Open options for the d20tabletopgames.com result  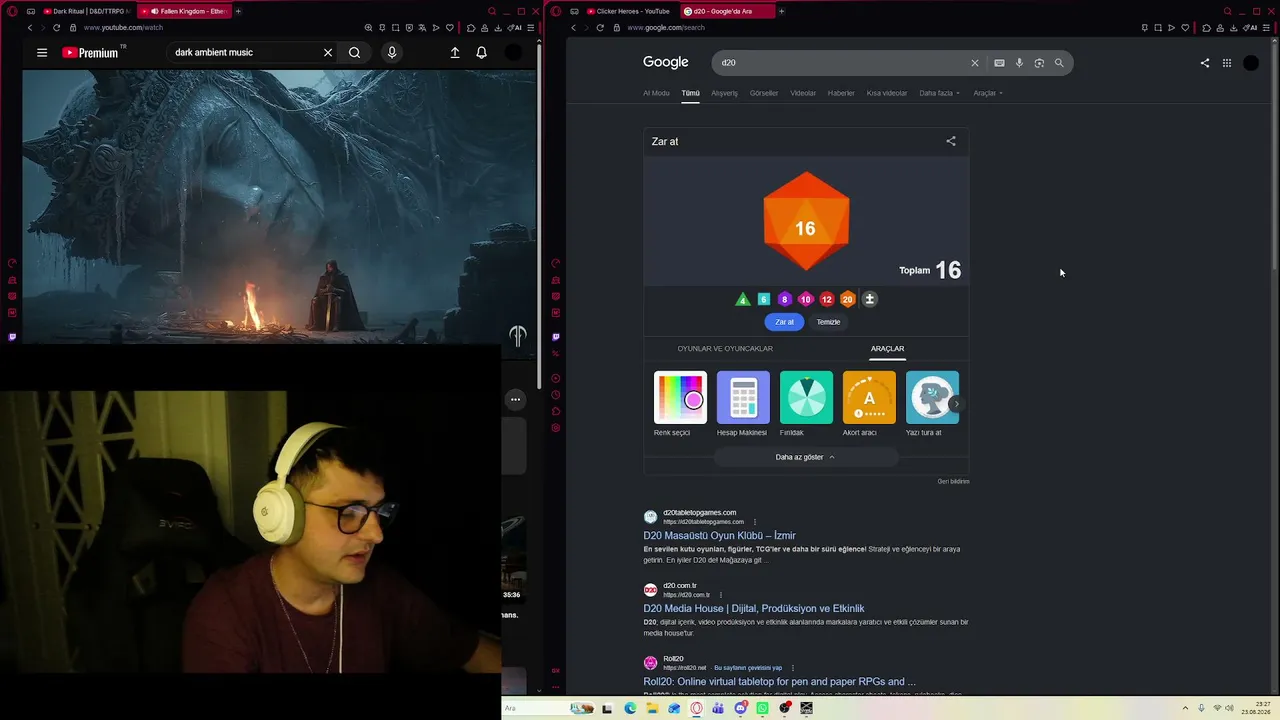[755, 522]
